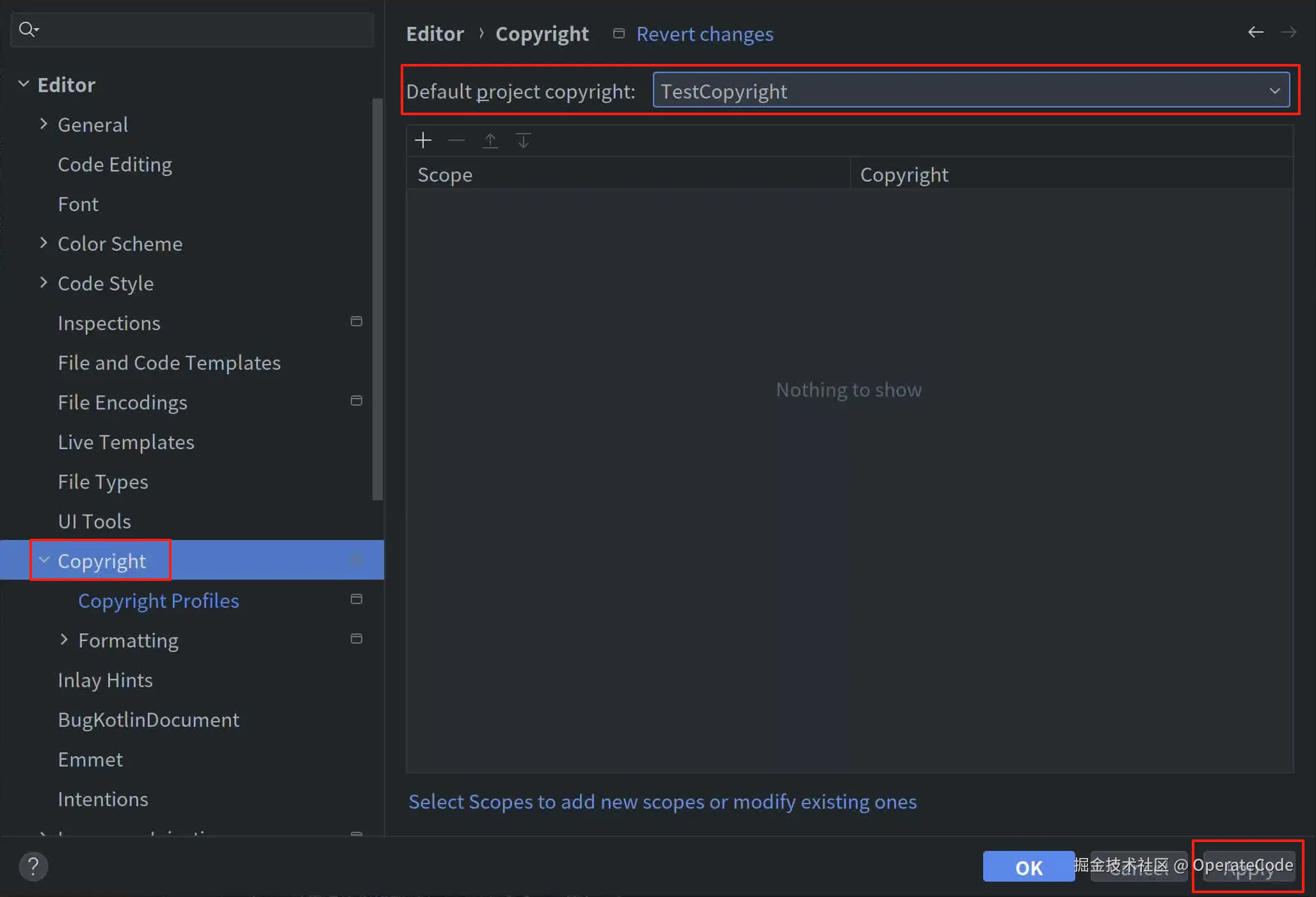Open help with the question mark icon

coord(33,867)
